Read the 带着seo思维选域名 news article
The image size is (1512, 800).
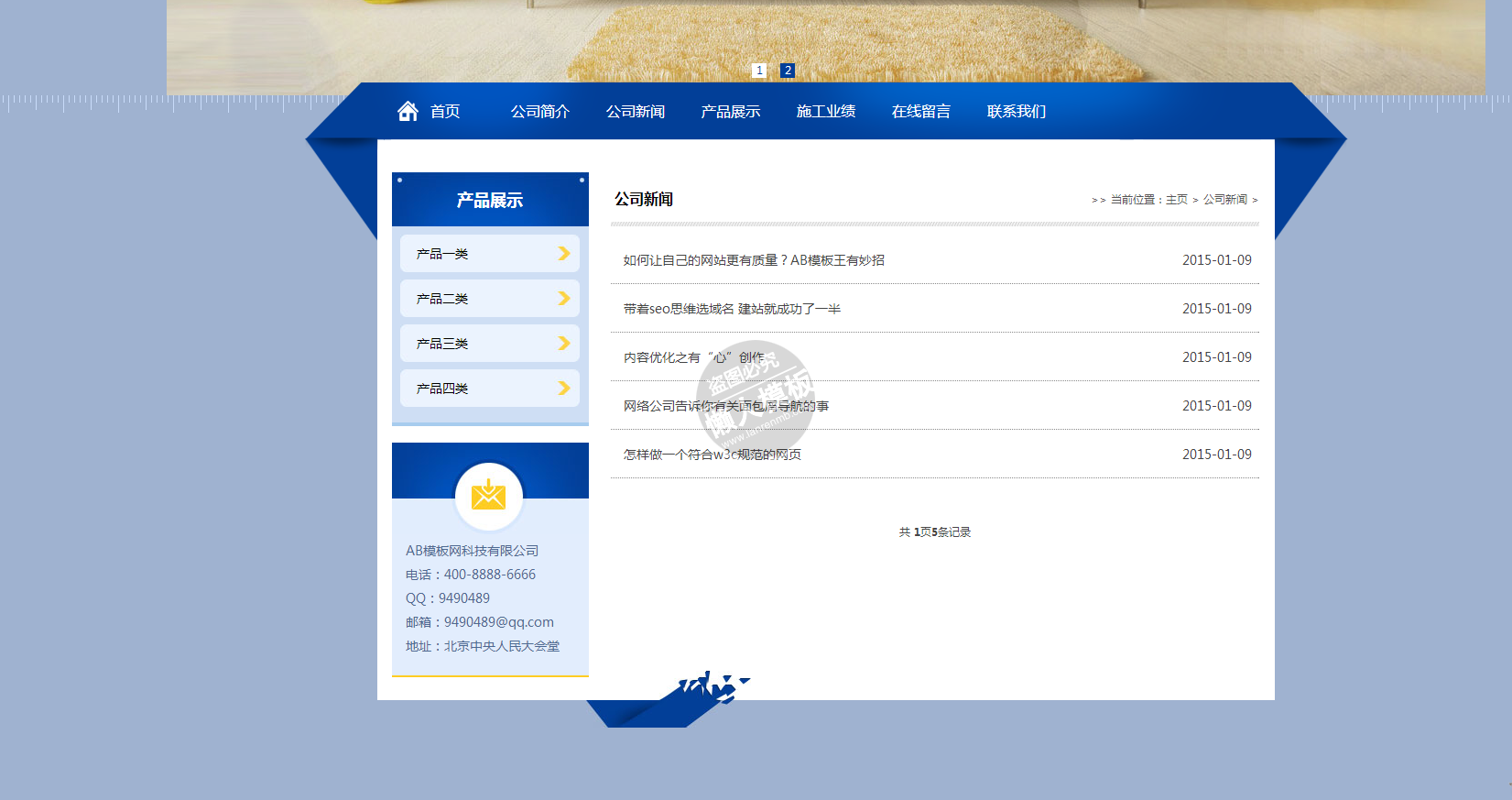732,309
